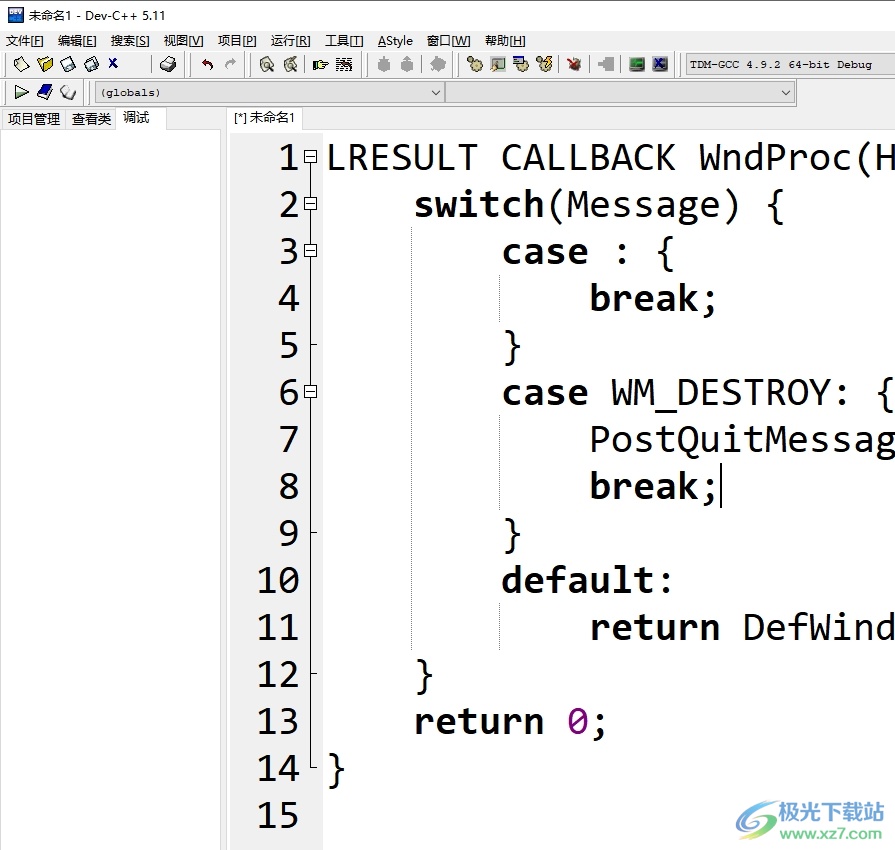Click line number 15 in gutter

tap(277, 815)
